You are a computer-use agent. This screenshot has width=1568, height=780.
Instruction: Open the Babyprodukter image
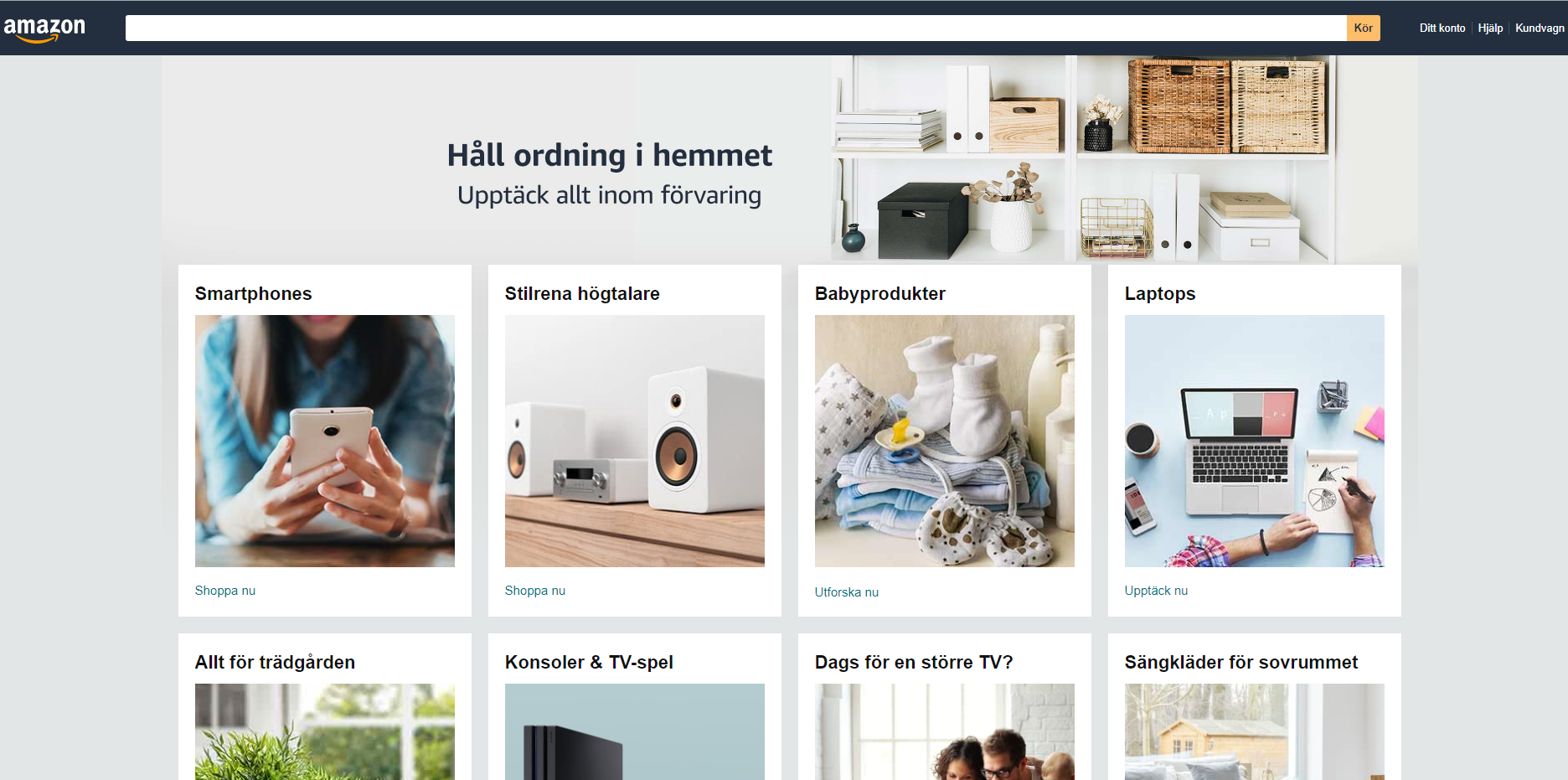945,441
